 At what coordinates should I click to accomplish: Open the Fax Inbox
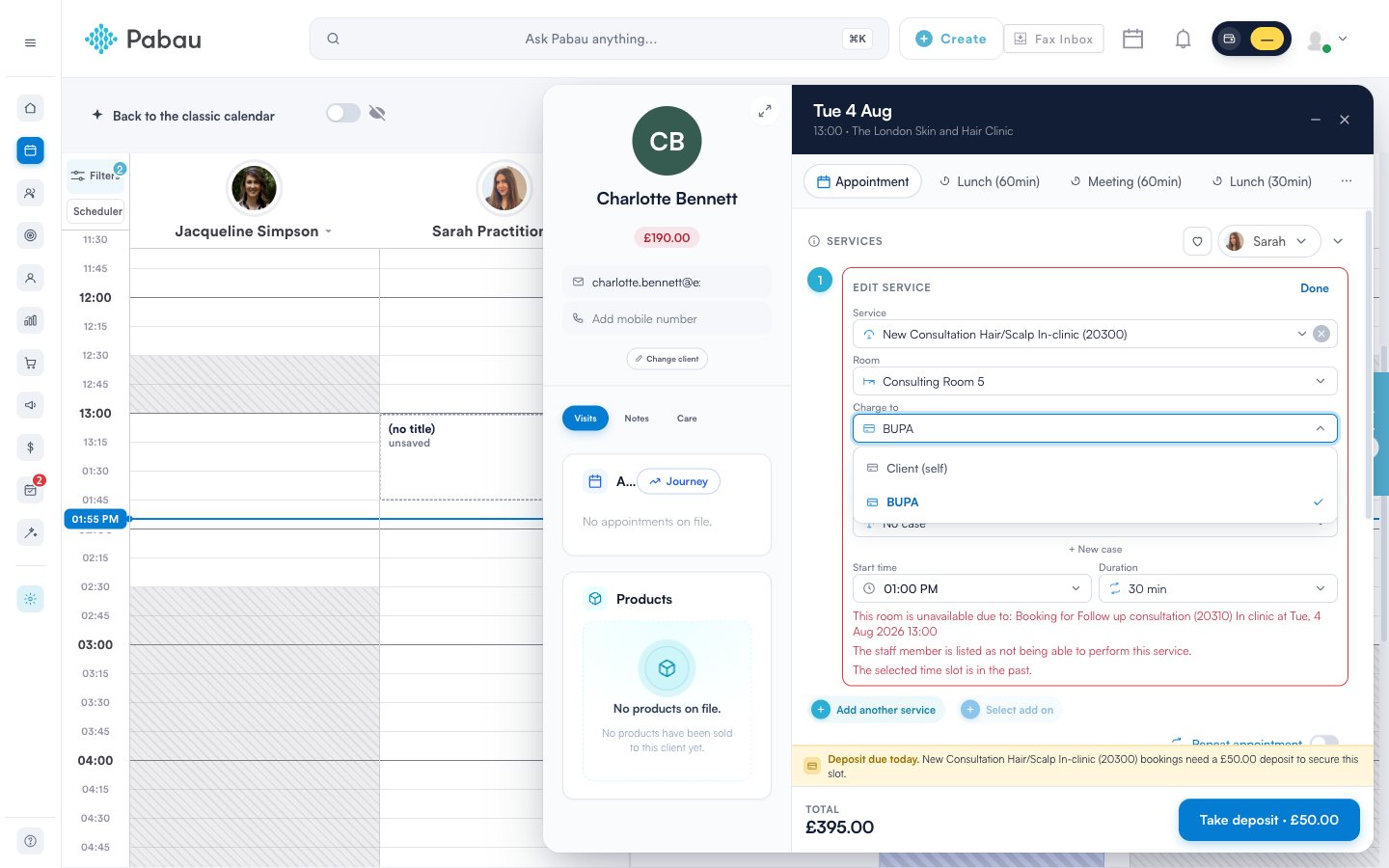tap(1053, 39)
